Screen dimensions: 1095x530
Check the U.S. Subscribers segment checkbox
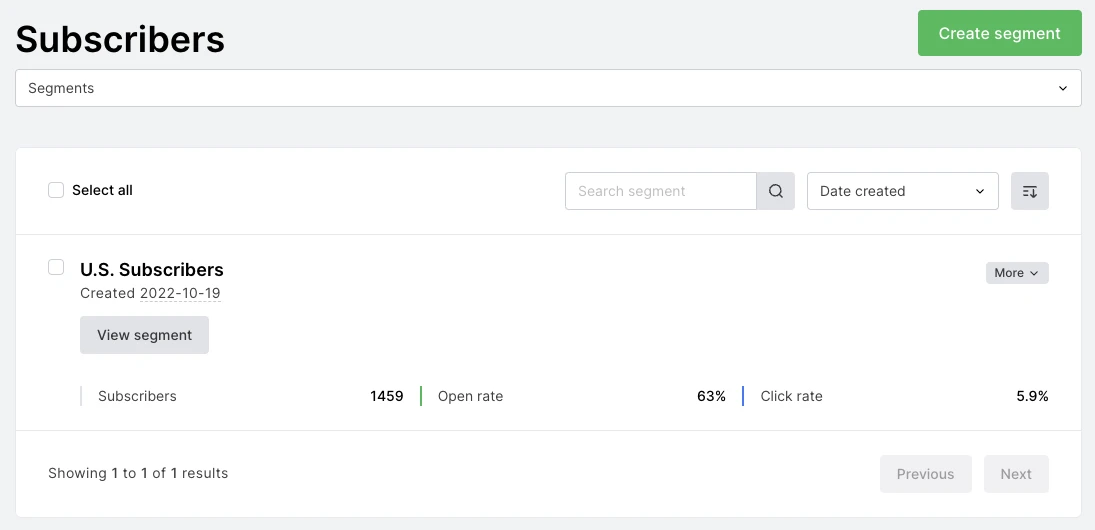[56, 267]
